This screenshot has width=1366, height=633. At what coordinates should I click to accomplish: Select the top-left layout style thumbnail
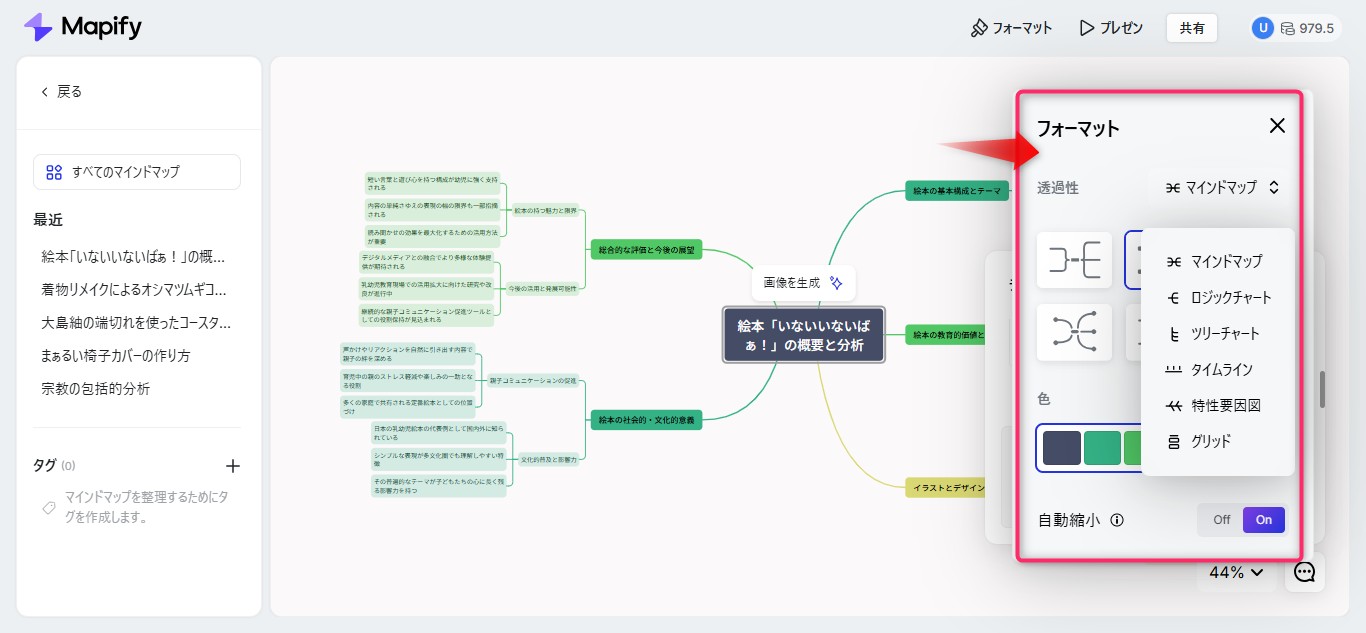point(1074,261)
